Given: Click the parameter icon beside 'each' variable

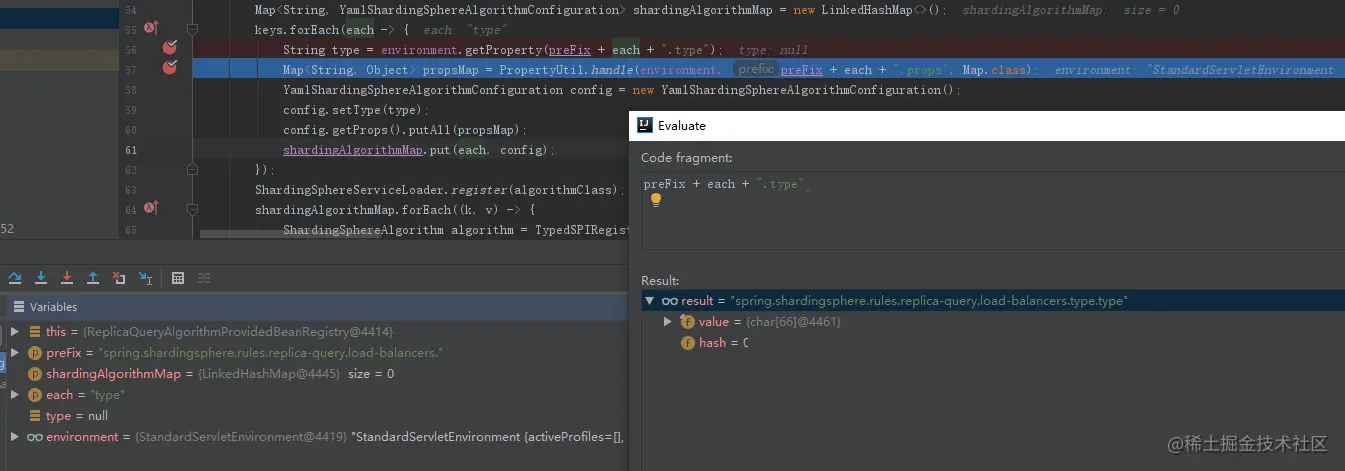Looking at the screenshot, I should coord(34,395).
